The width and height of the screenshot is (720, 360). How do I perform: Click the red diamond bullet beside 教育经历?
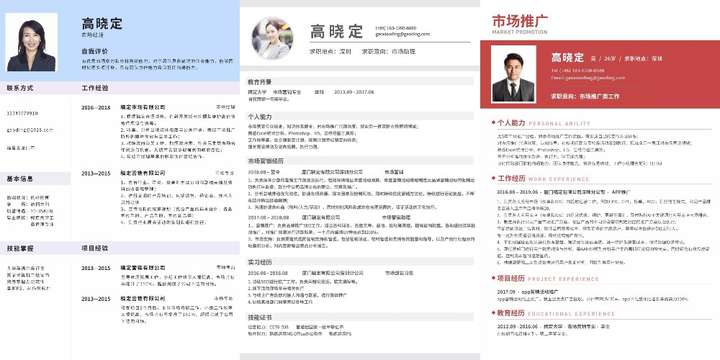tap(493, 312)
